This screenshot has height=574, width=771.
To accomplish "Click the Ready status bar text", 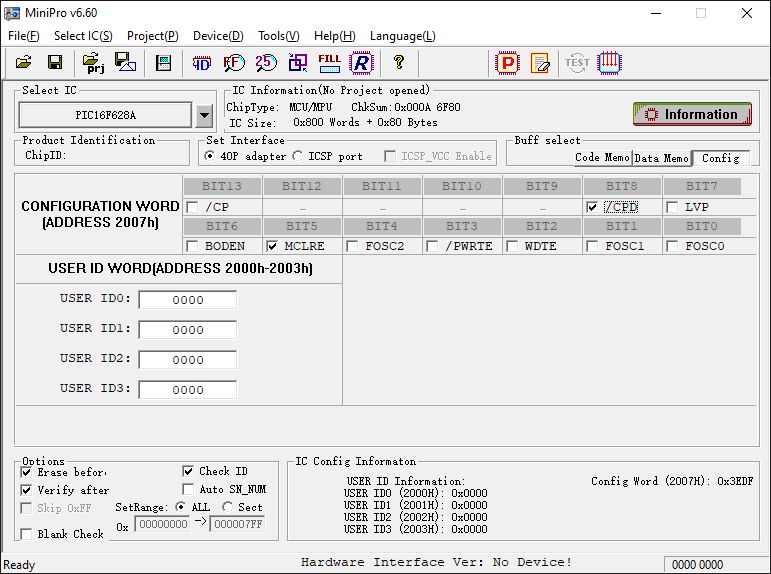I will 19,565.
